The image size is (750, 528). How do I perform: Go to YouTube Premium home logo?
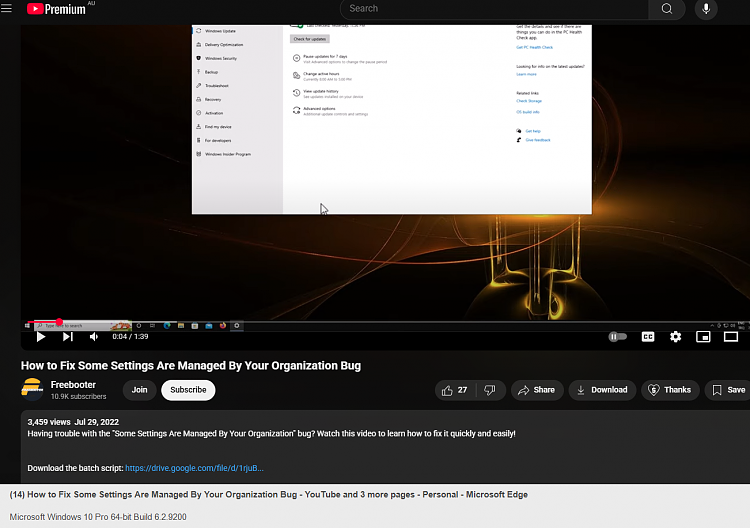pyautogui.click(x=56, y=9)
